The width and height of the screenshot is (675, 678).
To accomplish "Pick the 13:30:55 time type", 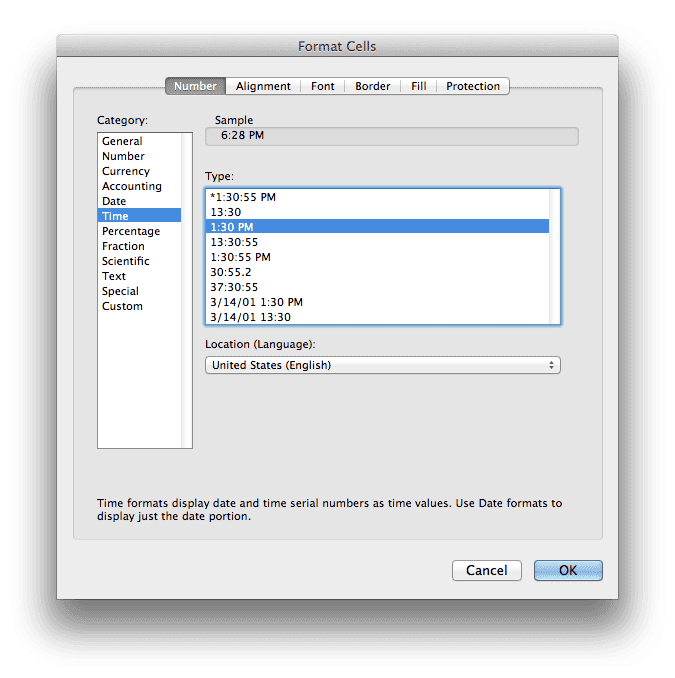I will click(x=377, y=242).
